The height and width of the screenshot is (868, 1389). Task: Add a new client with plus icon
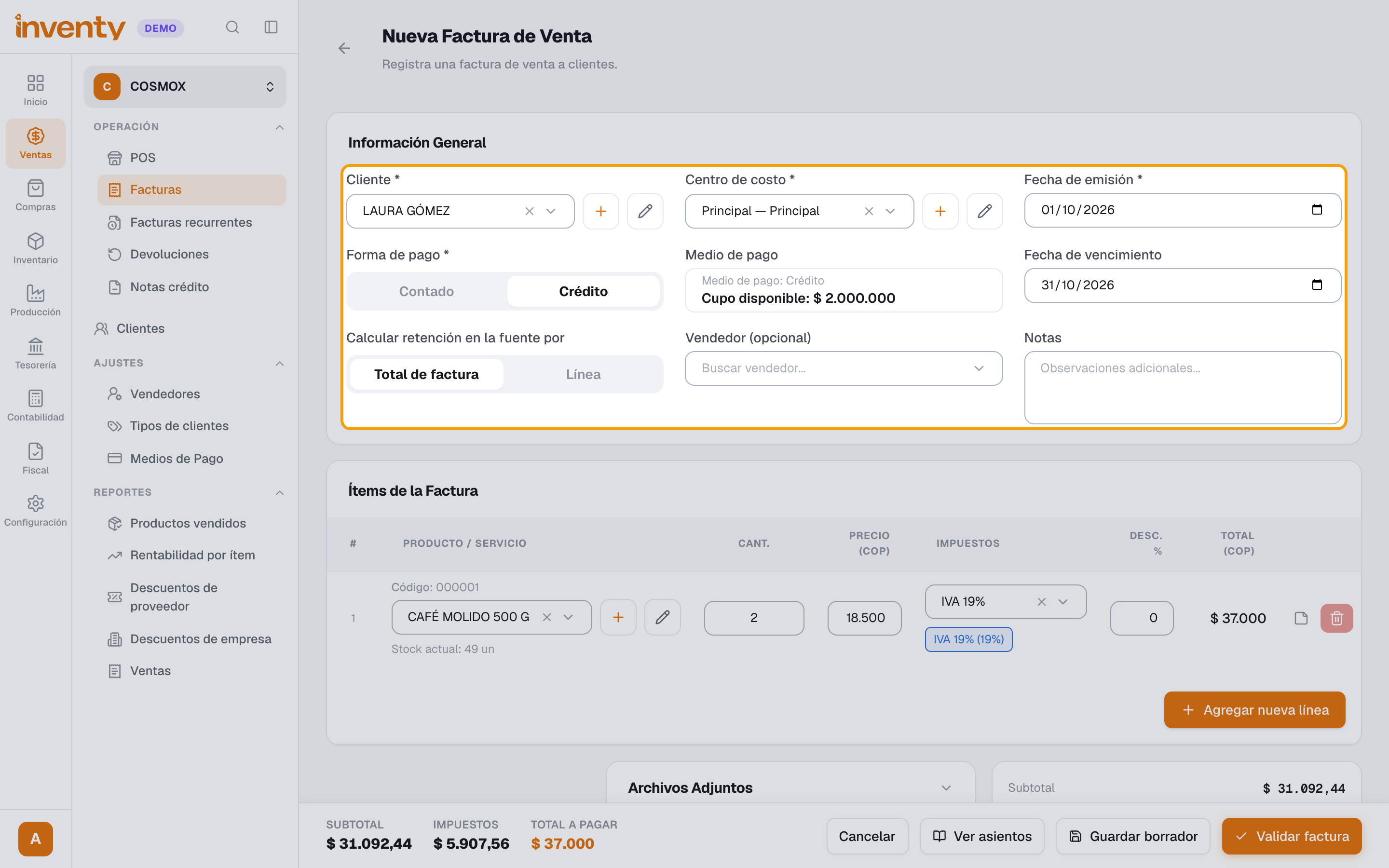pos(601,211)
